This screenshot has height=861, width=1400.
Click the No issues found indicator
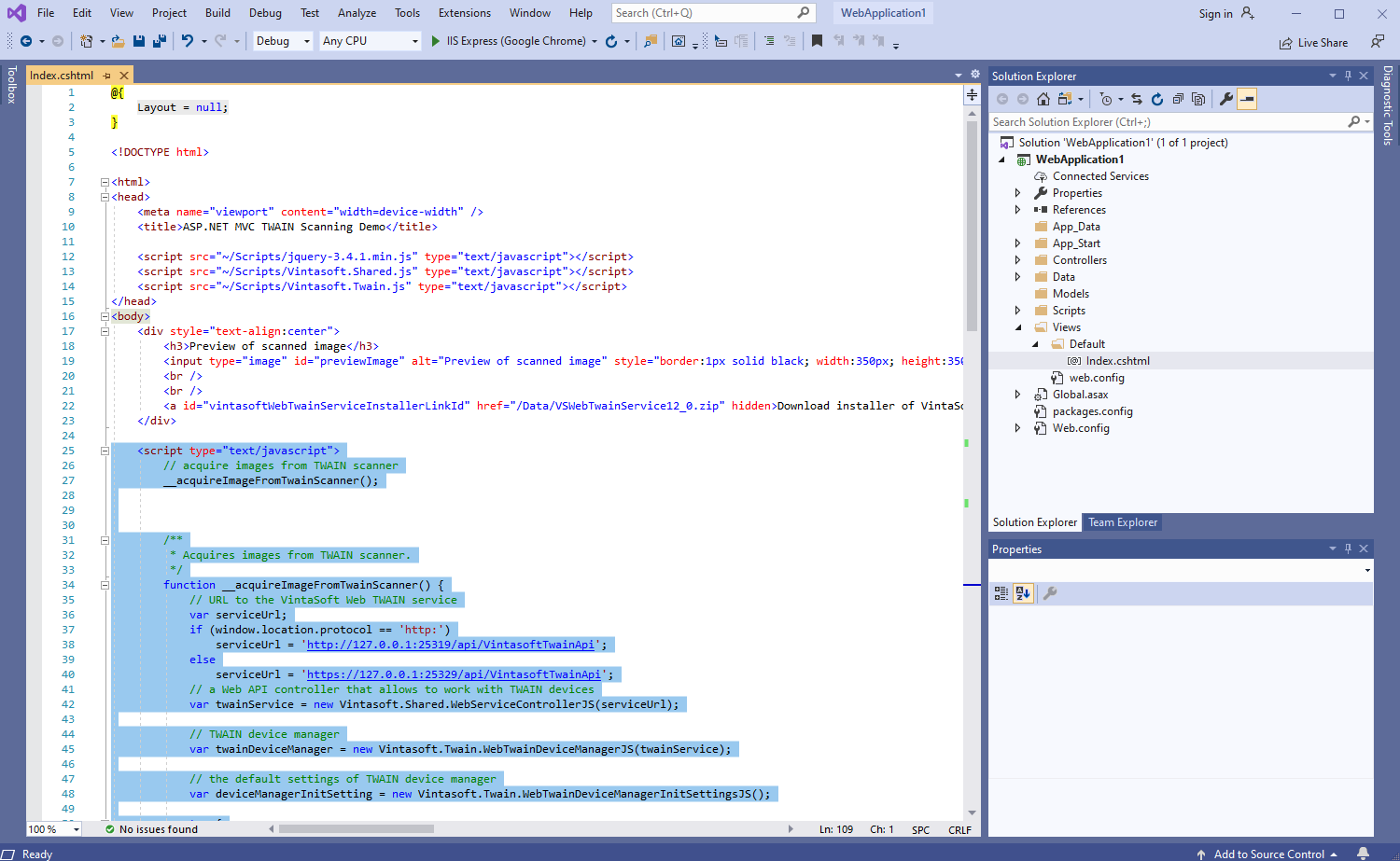click(151, 829)
